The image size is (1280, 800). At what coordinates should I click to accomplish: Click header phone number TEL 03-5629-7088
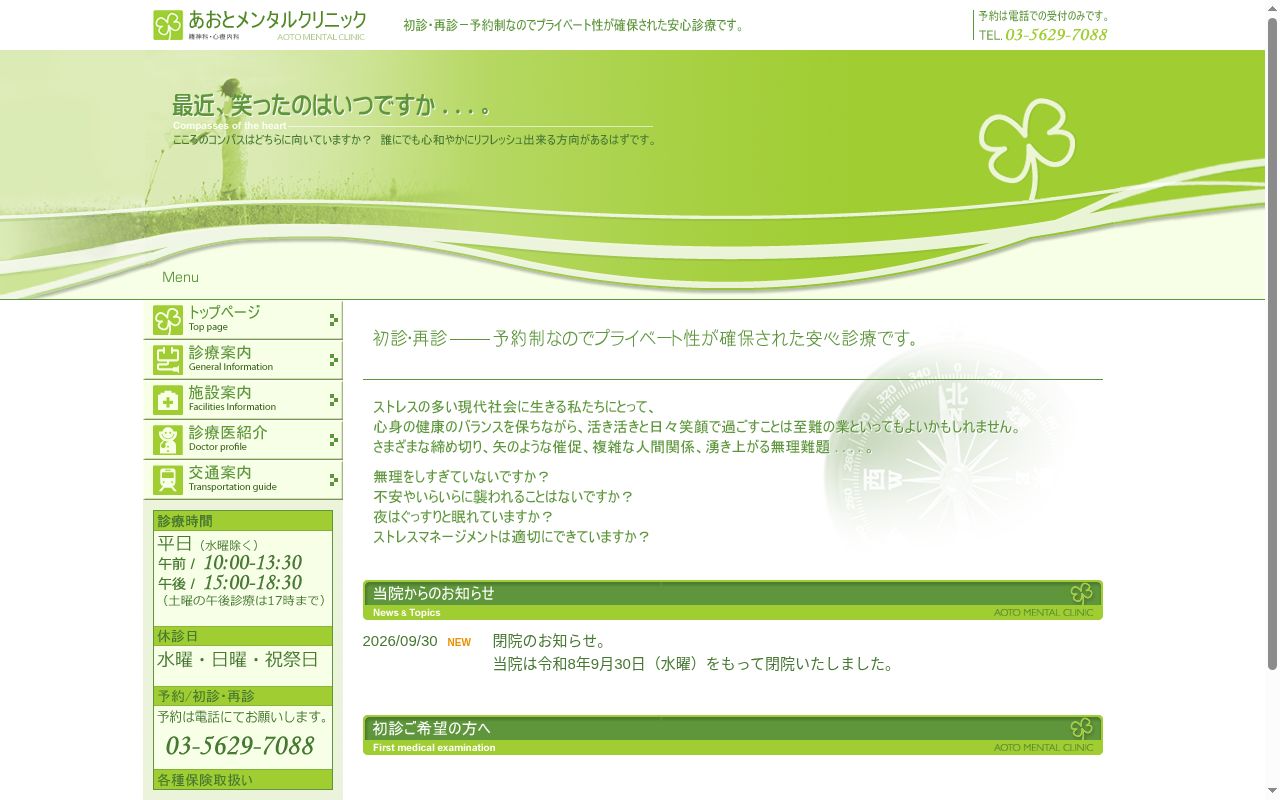point(1043,35)
